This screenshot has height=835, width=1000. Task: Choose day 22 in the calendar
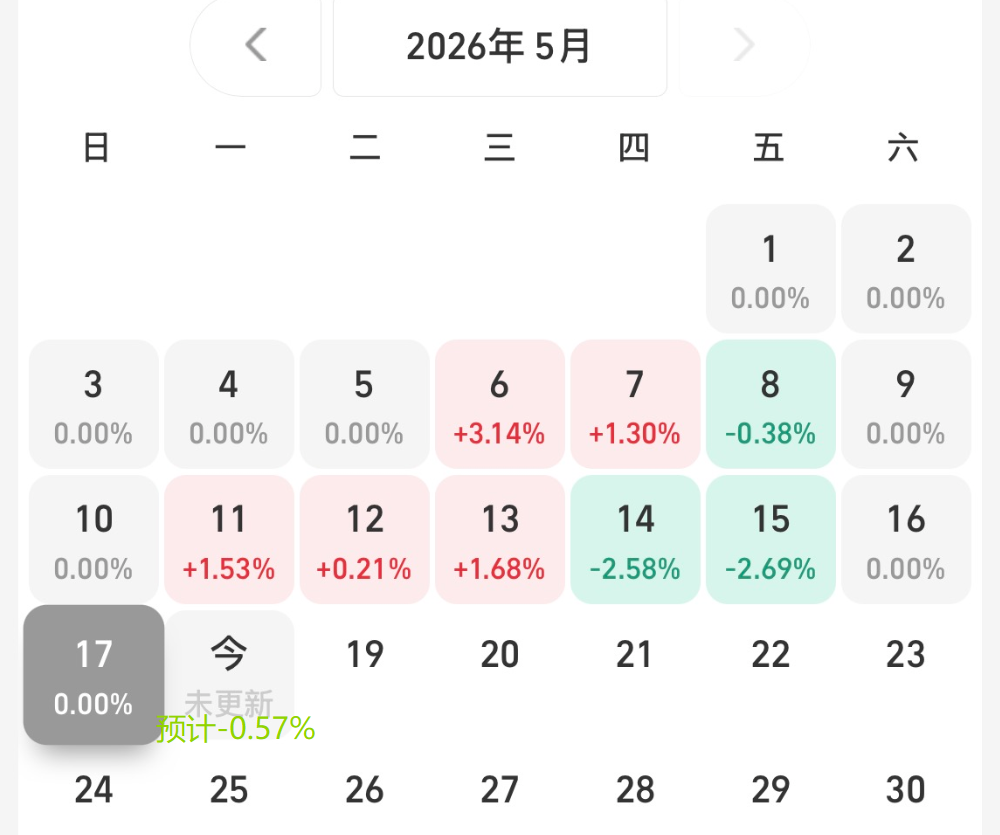[770, 654]
